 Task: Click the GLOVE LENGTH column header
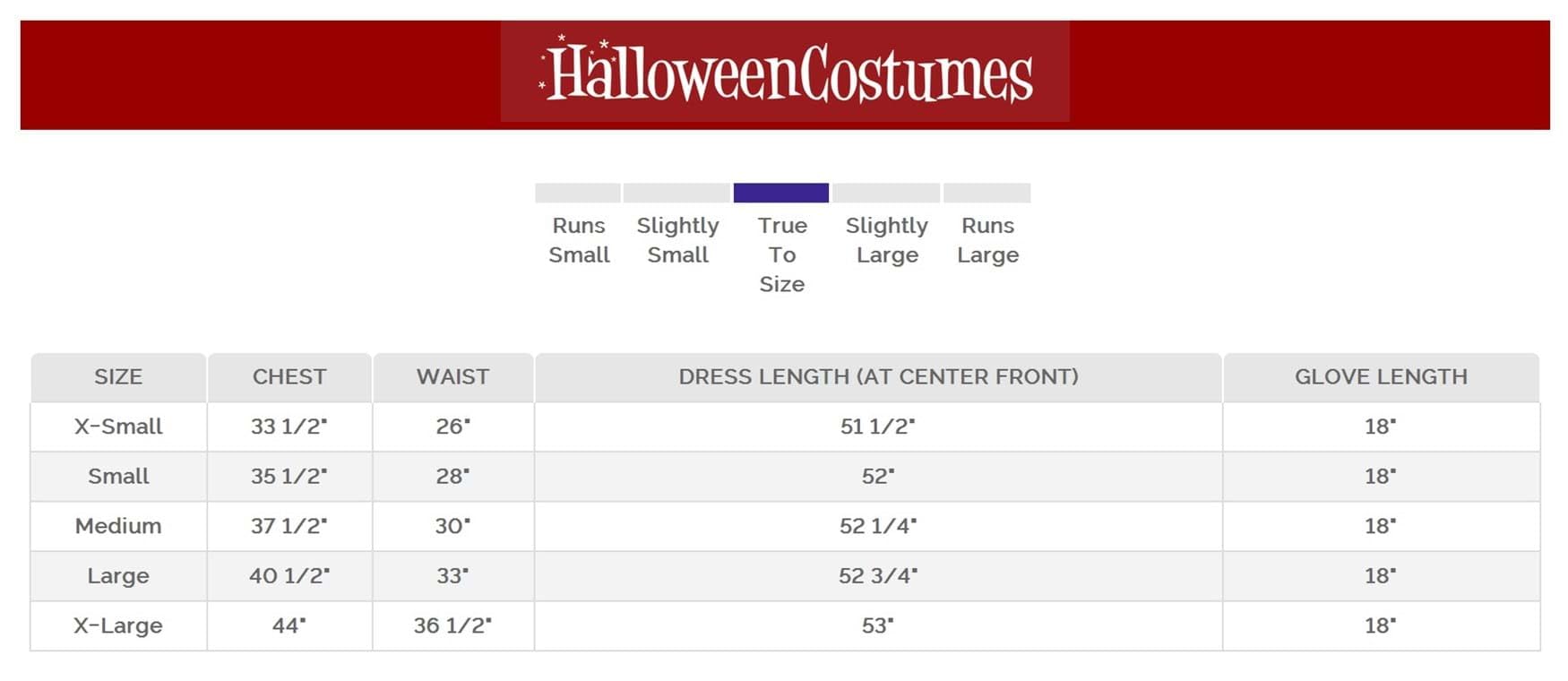click(1381, 377)
